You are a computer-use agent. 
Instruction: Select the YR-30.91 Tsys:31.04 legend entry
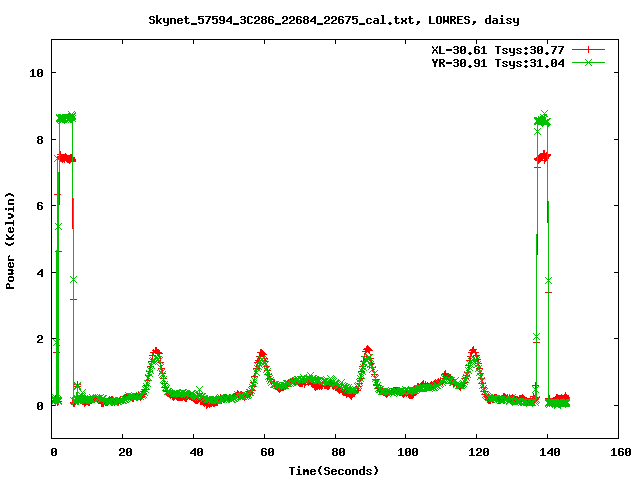498,63
